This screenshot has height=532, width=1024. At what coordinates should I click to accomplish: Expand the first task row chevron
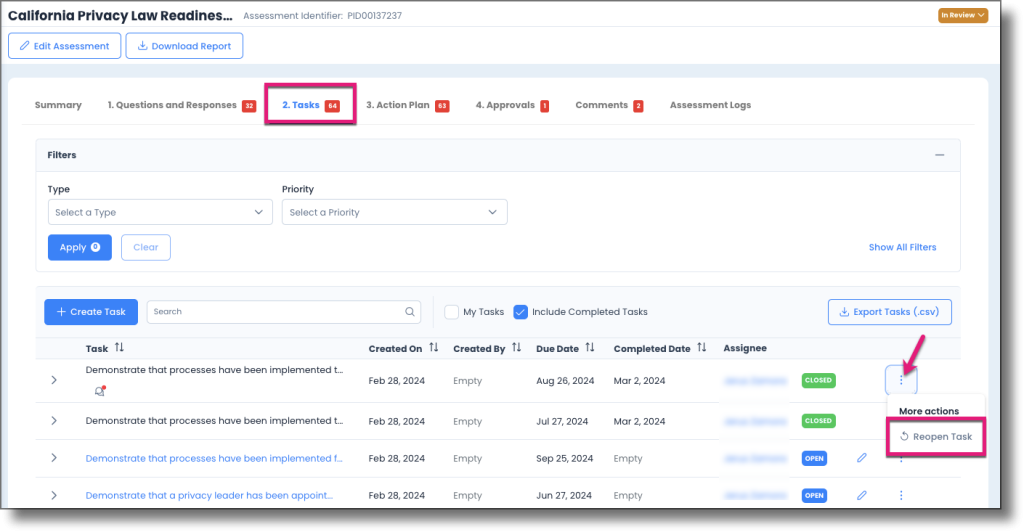click(54, 380)
